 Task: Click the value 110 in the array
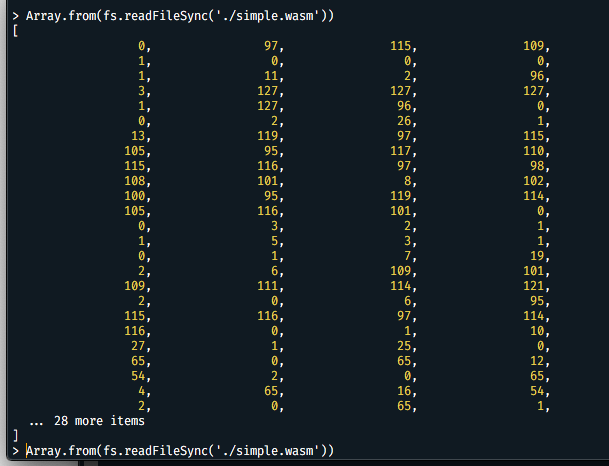[536, 150]
